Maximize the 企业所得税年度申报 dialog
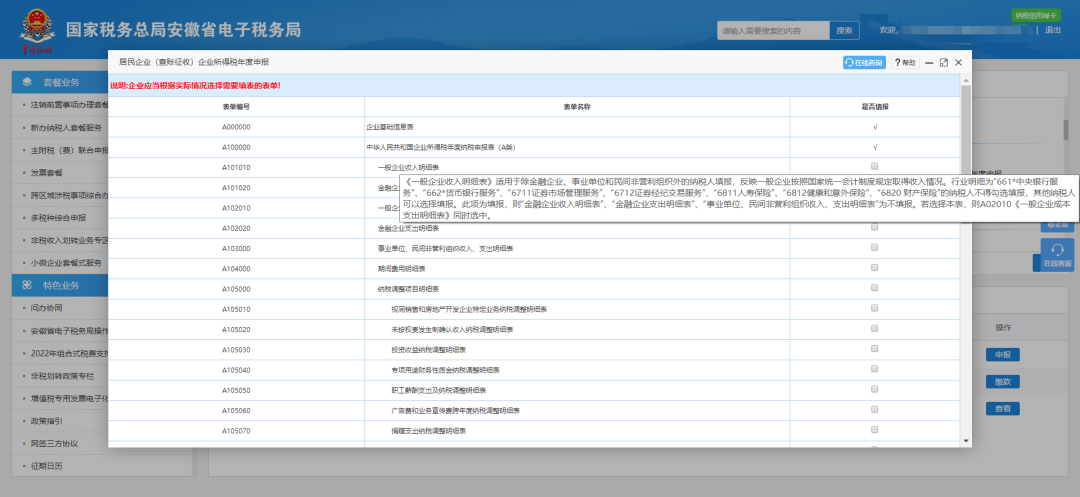This screenshot has width=1080, height=497. point(944,63)
